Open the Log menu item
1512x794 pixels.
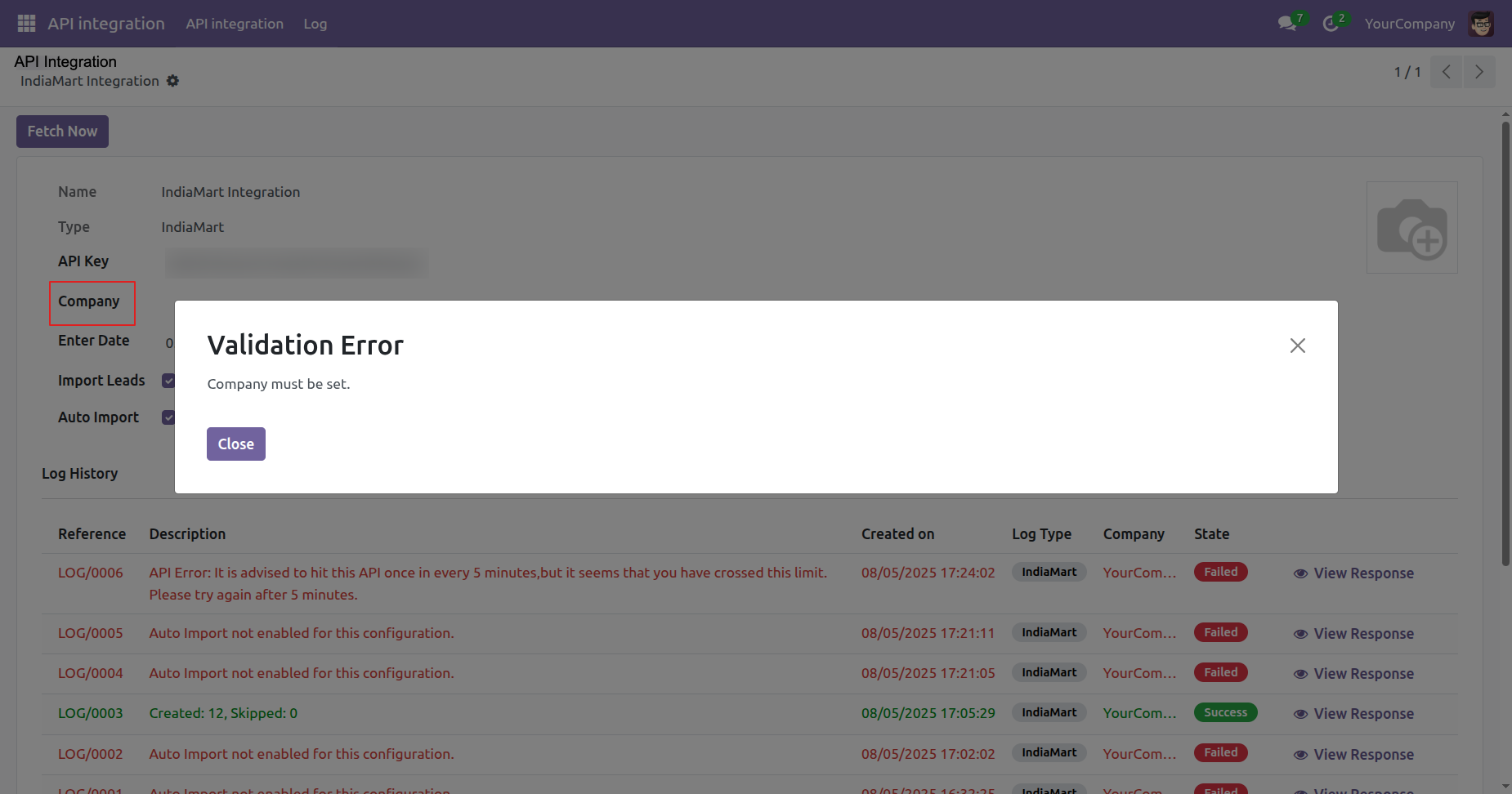click(x=315, y=24)
